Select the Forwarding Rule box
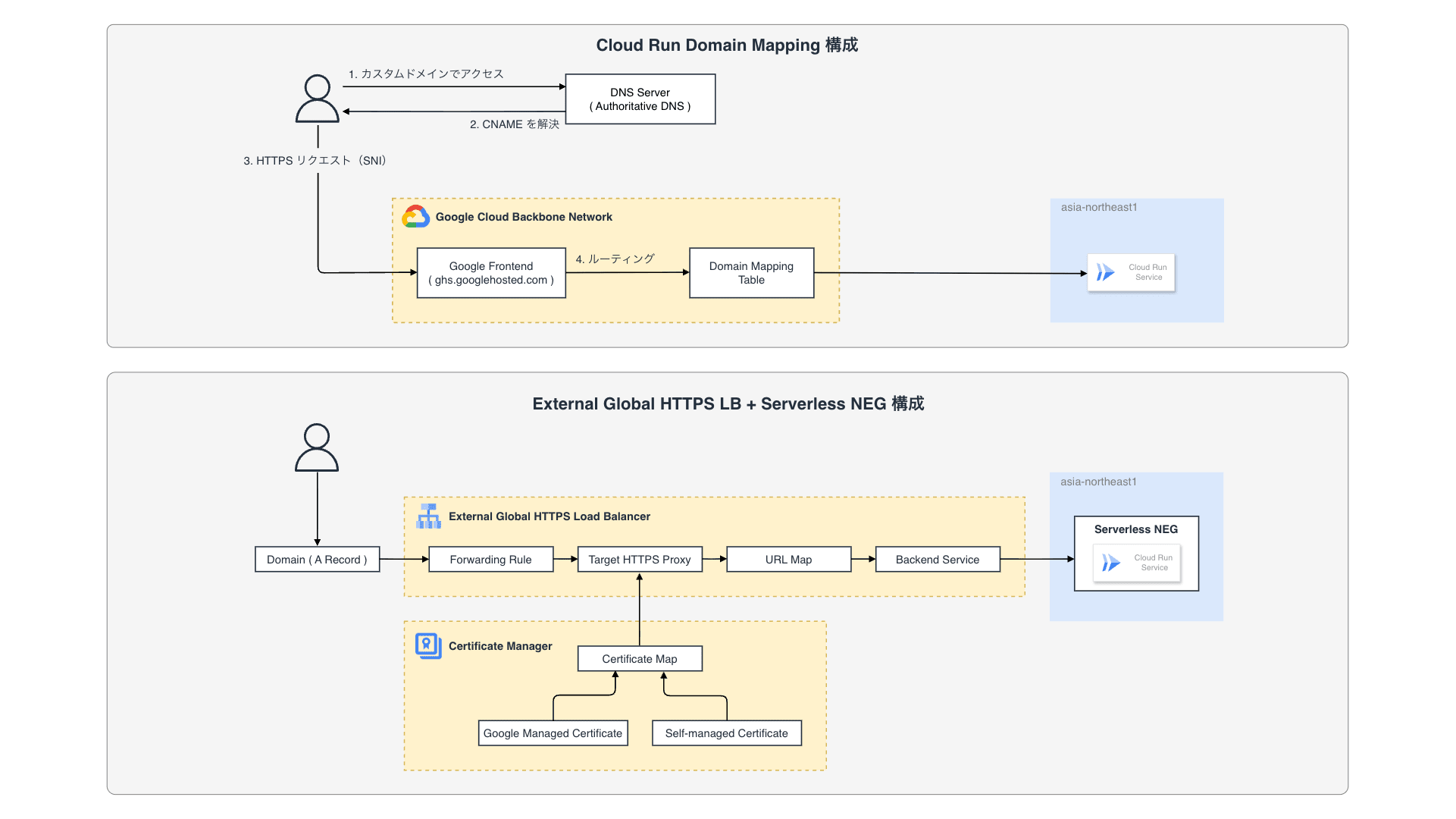This screenshot has height=819, width=1456. 490,560
